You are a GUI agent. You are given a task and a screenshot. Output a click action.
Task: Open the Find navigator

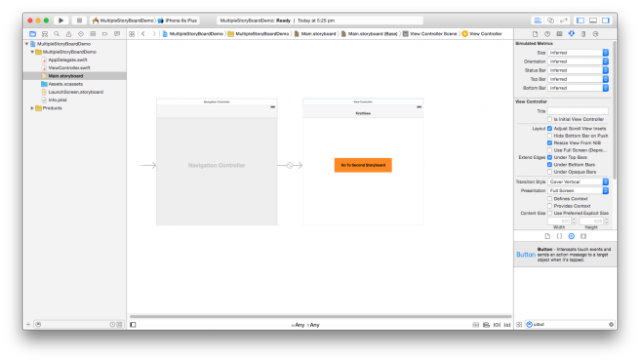57,34
